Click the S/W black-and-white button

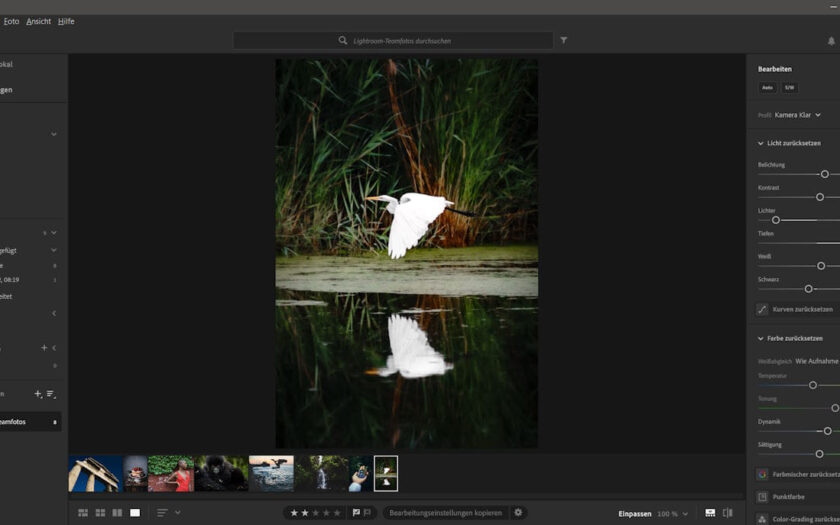789,88
